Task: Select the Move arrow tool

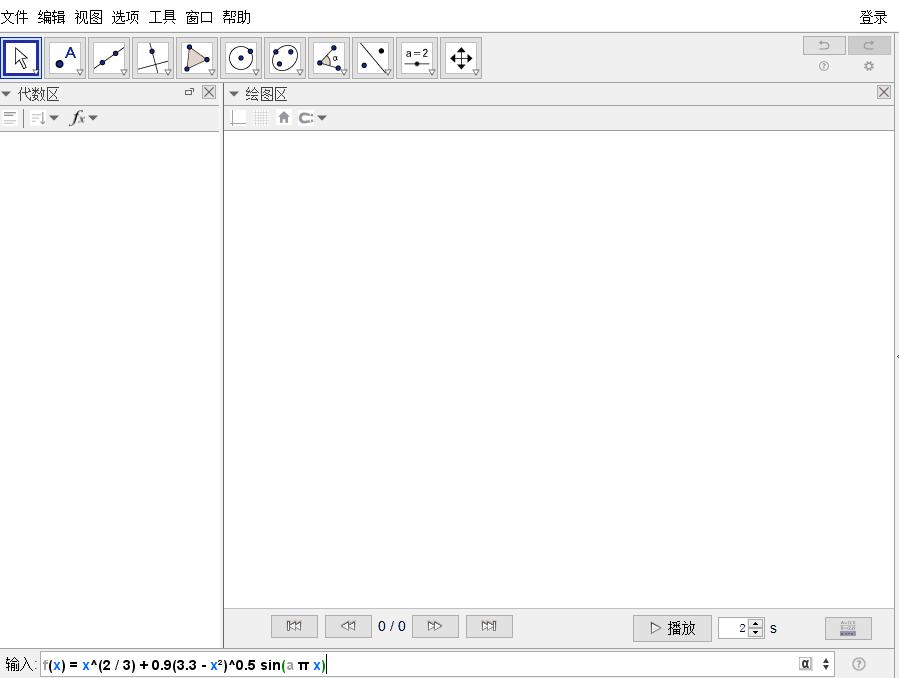Action: (21, 58)
